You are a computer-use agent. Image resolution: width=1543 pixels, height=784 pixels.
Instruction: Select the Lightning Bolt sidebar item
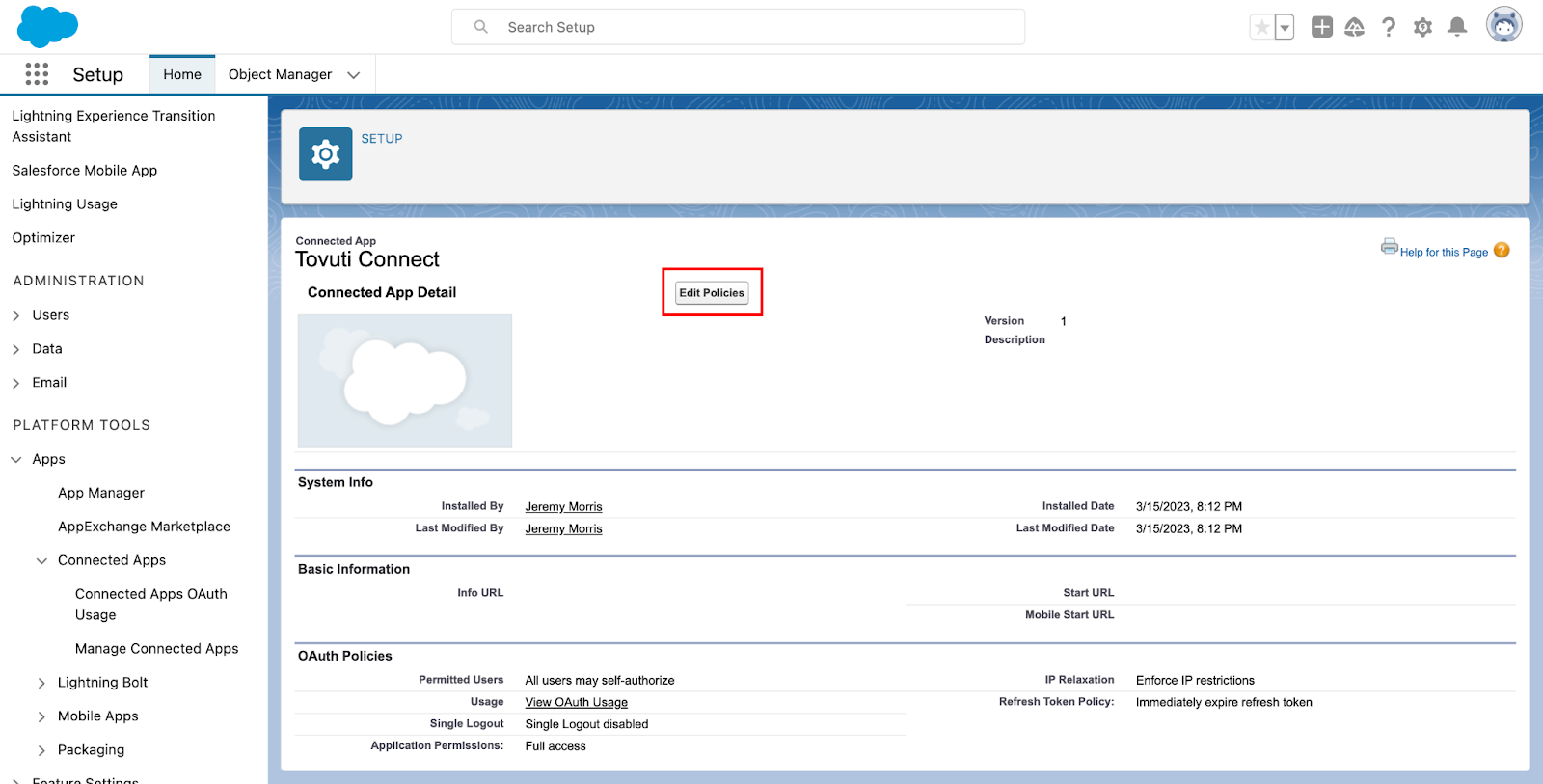[x=103, y=683]
